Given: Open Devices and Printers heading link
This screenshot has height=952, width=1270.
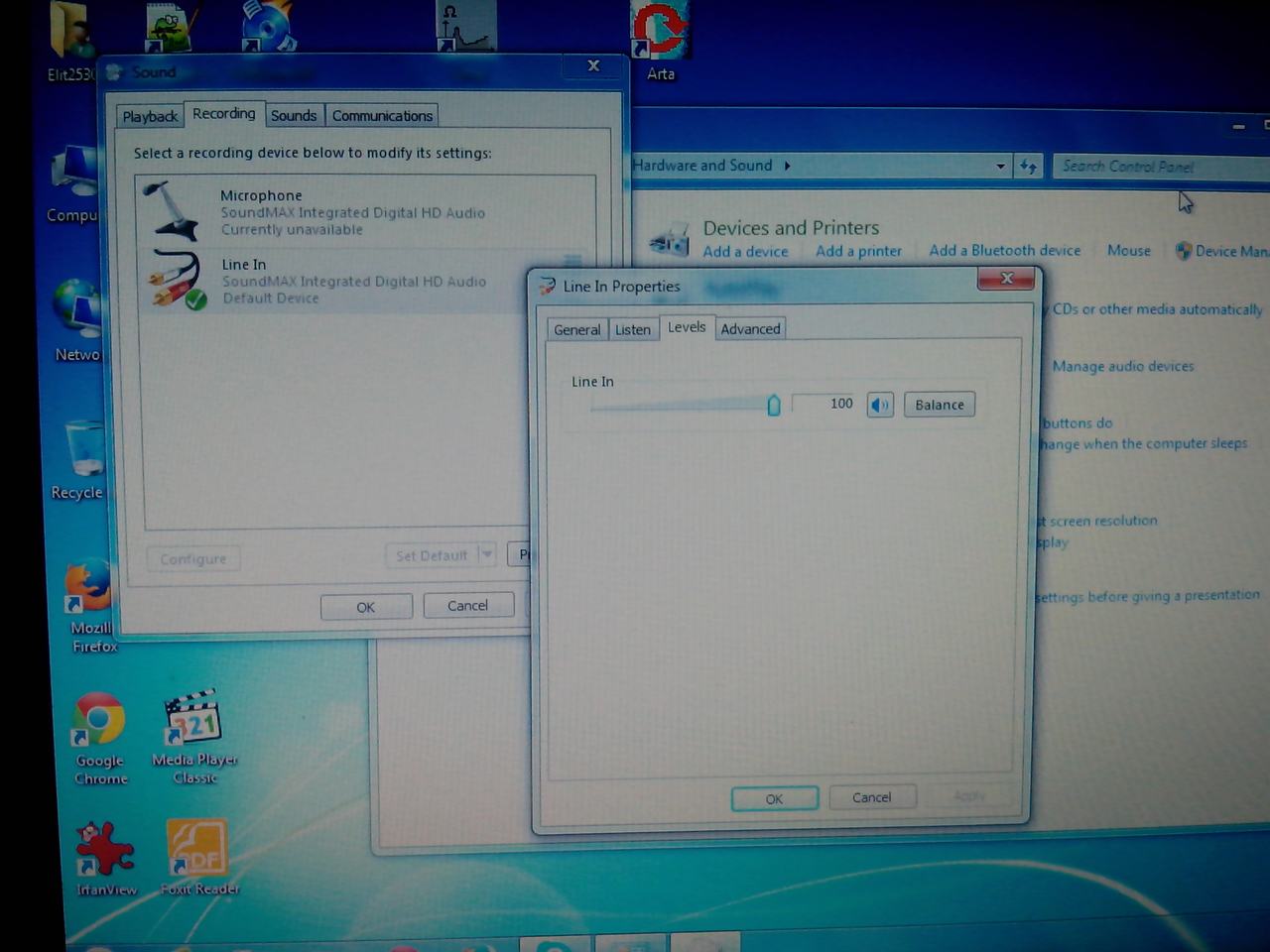Looking at the screenshot, I should coord(791,228).
